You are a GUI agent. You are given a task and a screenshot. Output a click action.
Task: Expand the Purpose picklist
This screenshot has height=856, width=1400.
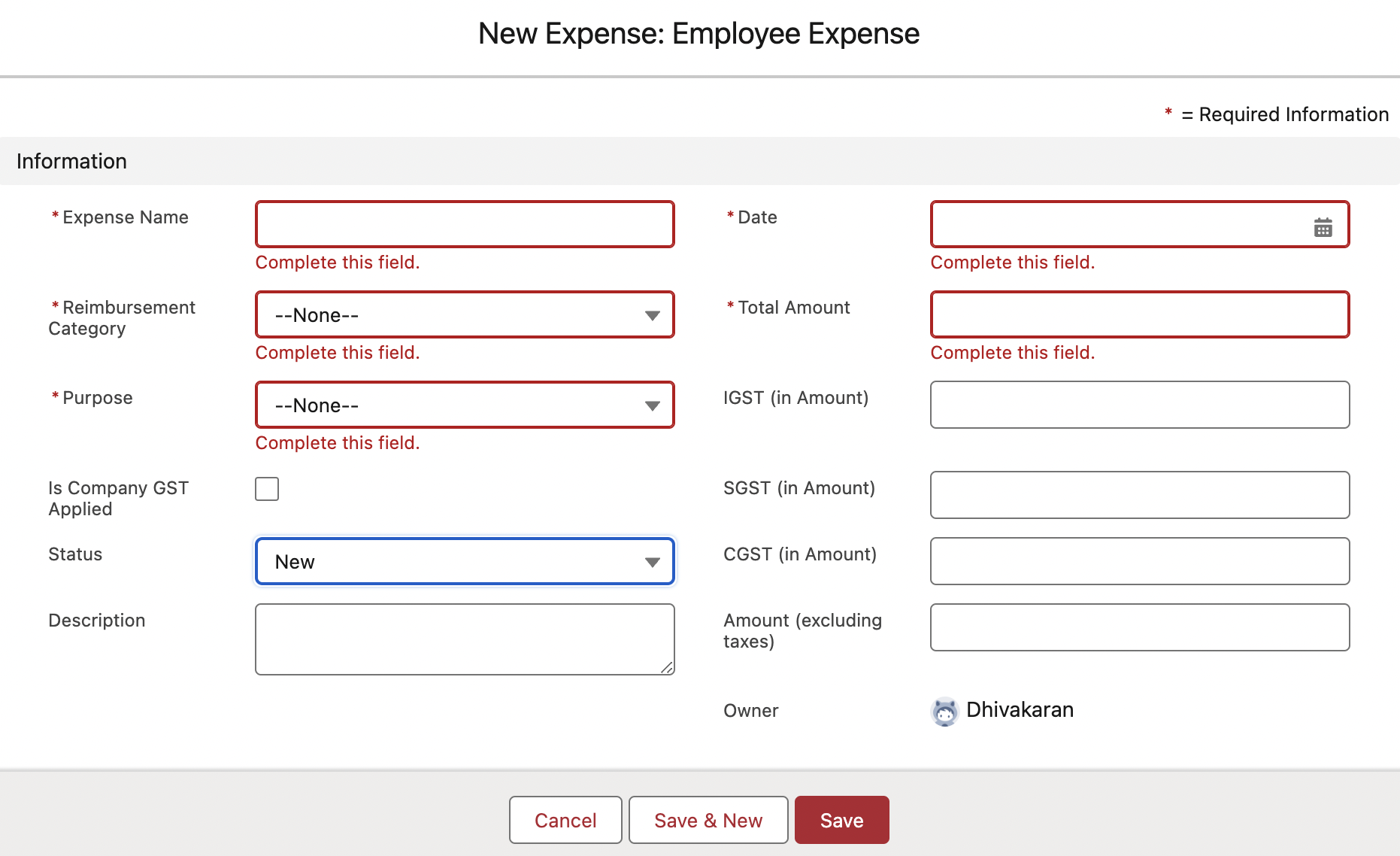pyautogui.click(x=465, y=405)
